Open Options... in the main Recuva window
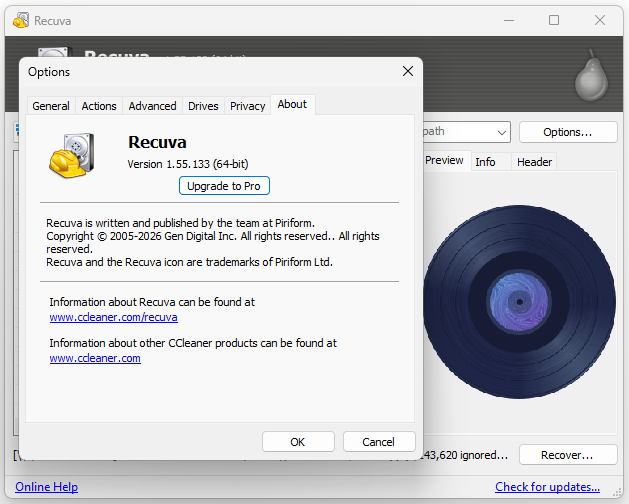Viewport: 629px width, 504px height. 568,132
